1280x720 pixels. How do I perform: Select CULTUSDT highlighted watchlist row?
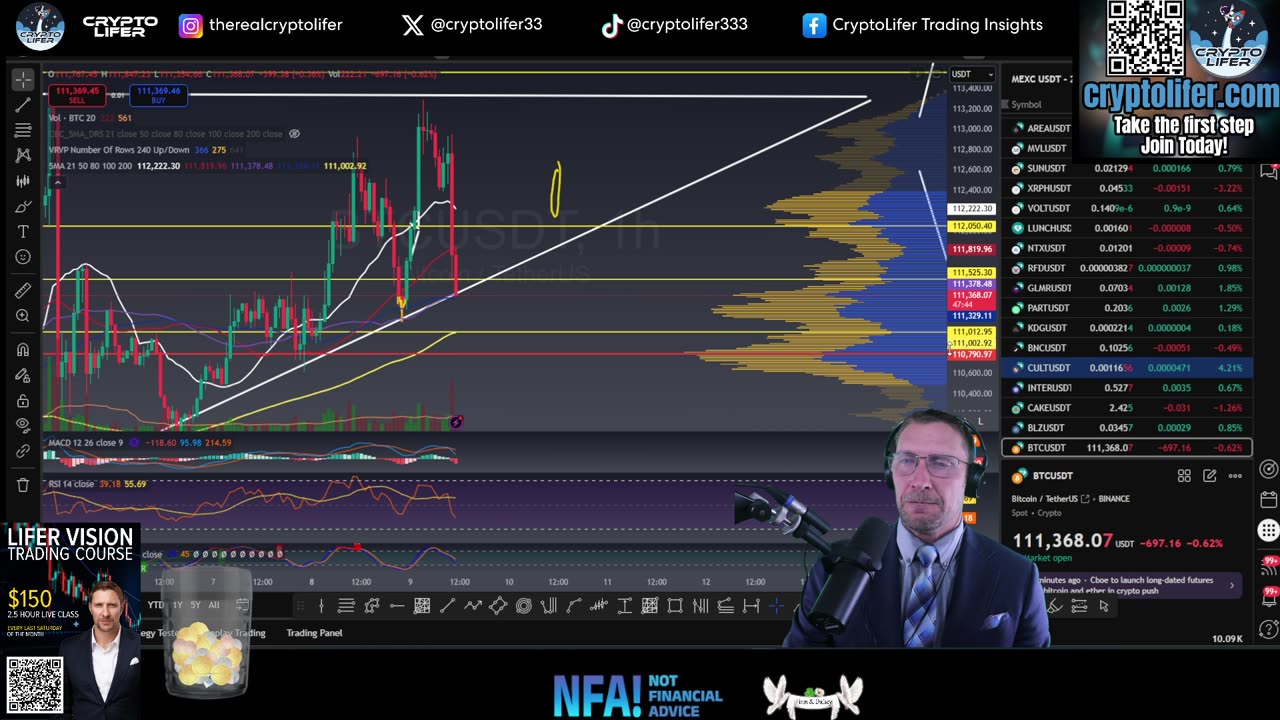[1126, 368]
